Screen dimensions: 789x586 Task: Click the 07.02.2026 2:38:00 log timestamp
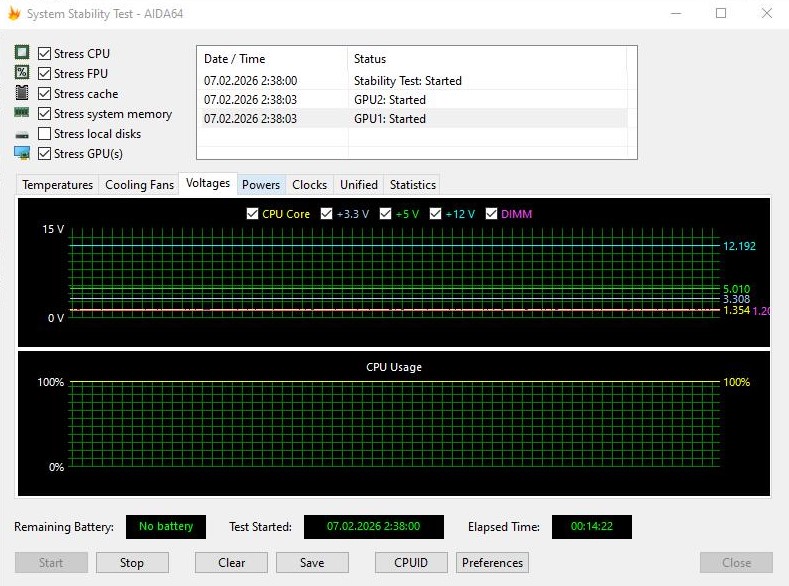click(x=251, y=80)
